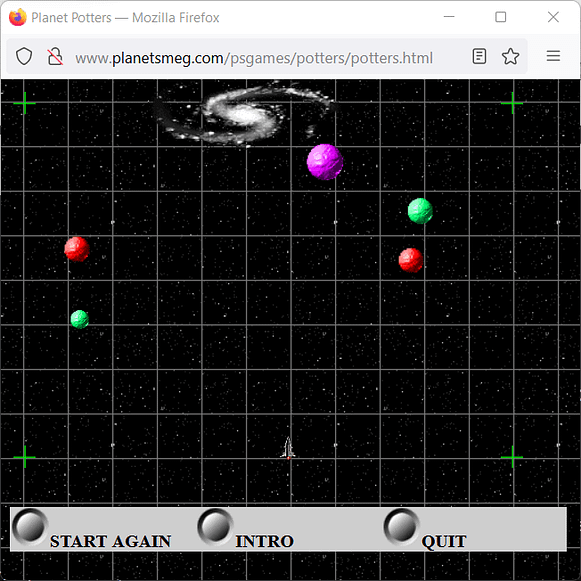The image size is (581, 581).
Task: Click the insecure connection padlock icon
Action: click(55, 57)
